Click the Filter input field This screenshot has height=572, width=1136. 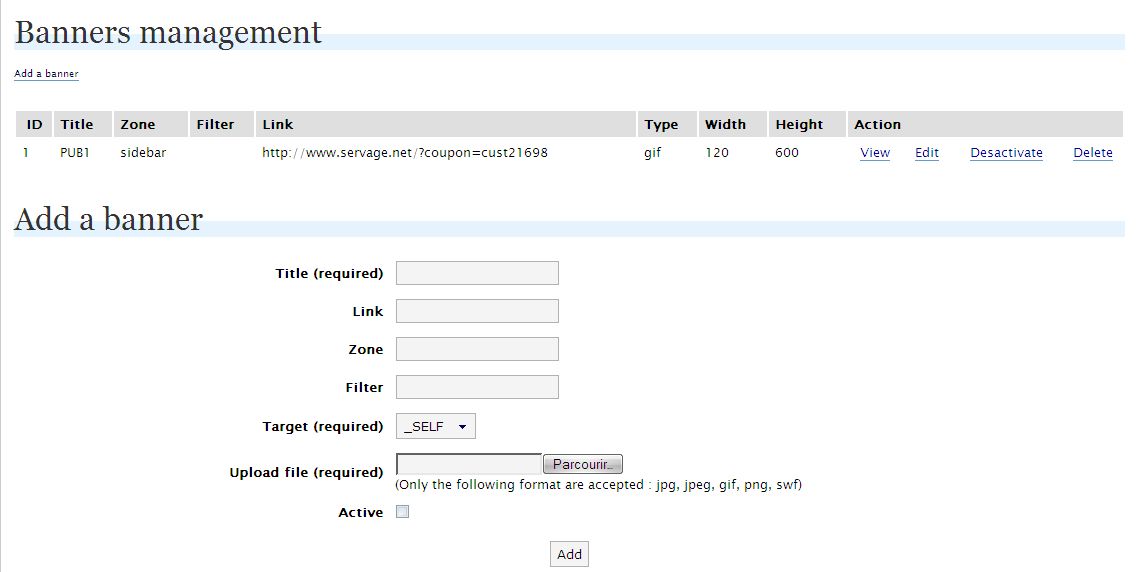click(477, 387)
